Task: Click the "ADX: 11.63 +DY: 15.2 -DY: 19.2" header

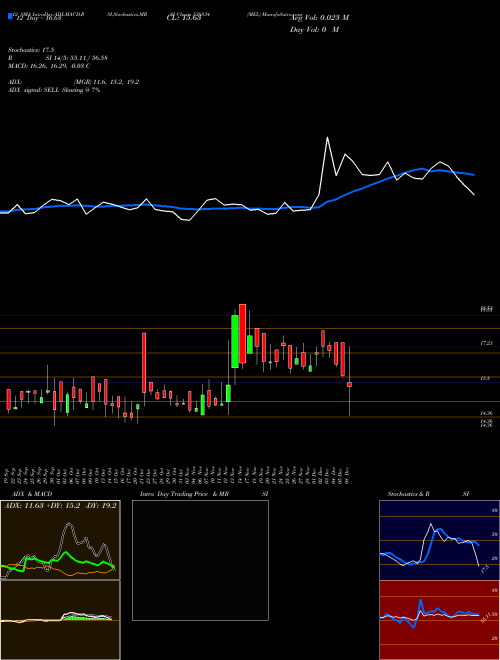Action: coord(60,506)
